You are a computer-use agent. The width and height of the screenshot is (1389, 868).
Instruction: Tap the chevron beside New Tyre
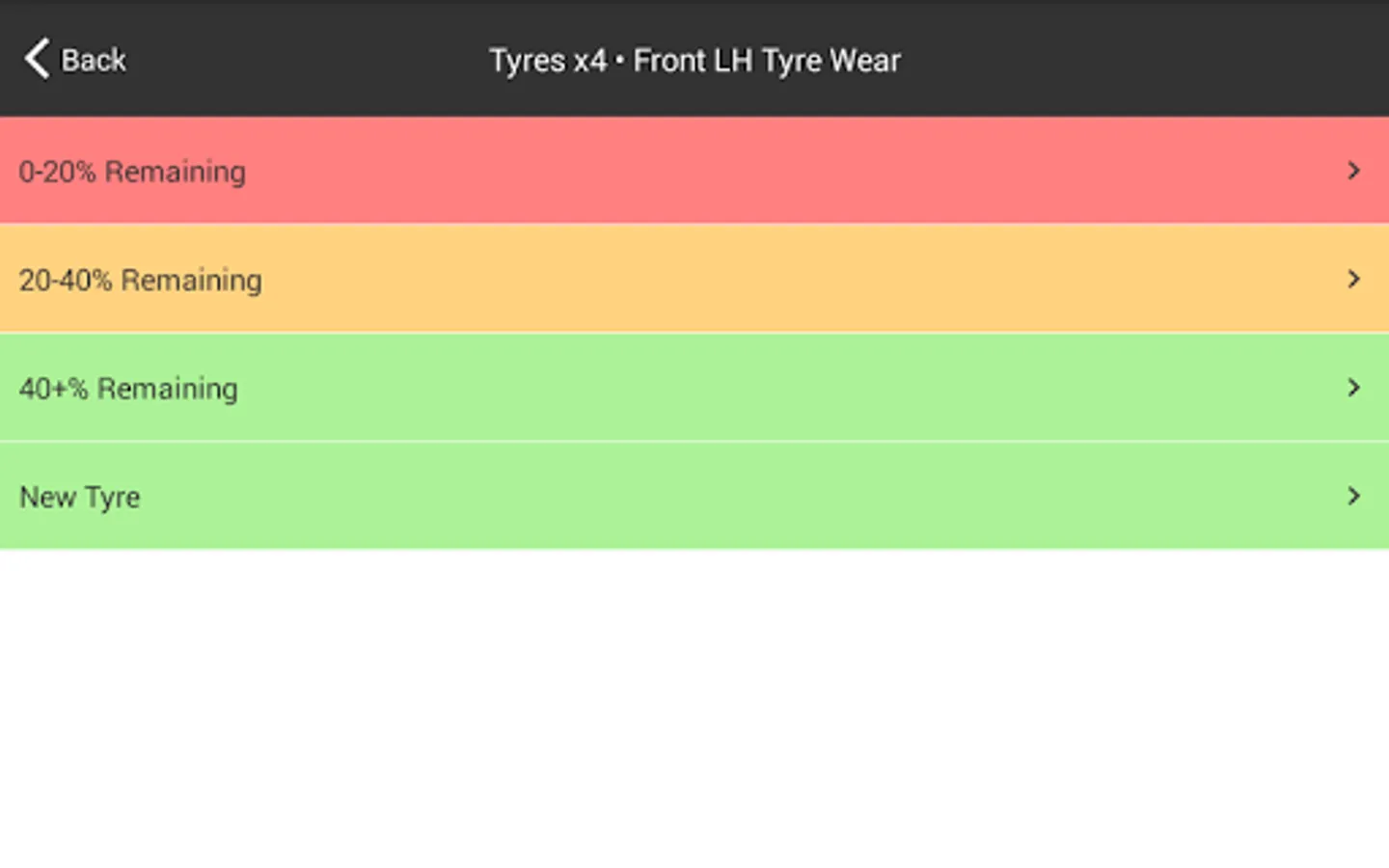[x=1353, y=496]
